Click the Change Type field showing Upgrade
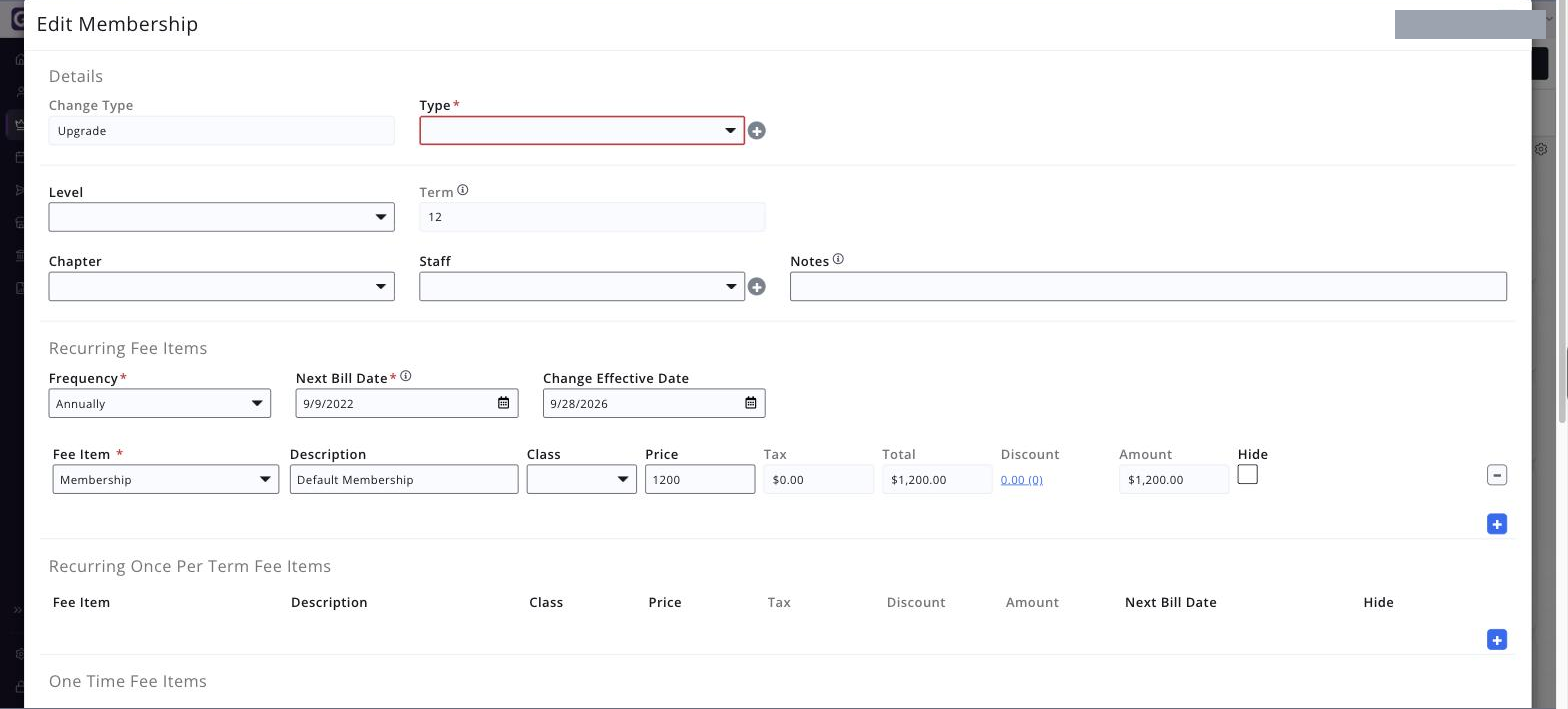The height and width of the screenshot is (709, 1568). point(222,131)
